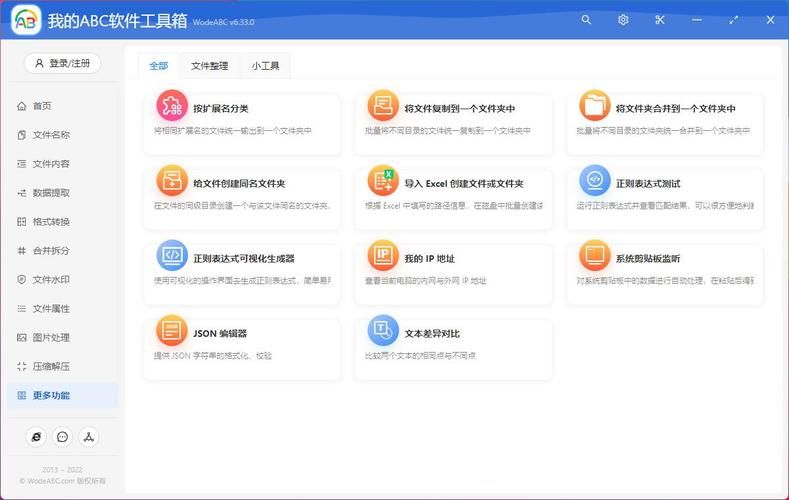Click the 正则表达式测试 title text
This screenshot has height=500, width=789.
click(x=648, y=183)
